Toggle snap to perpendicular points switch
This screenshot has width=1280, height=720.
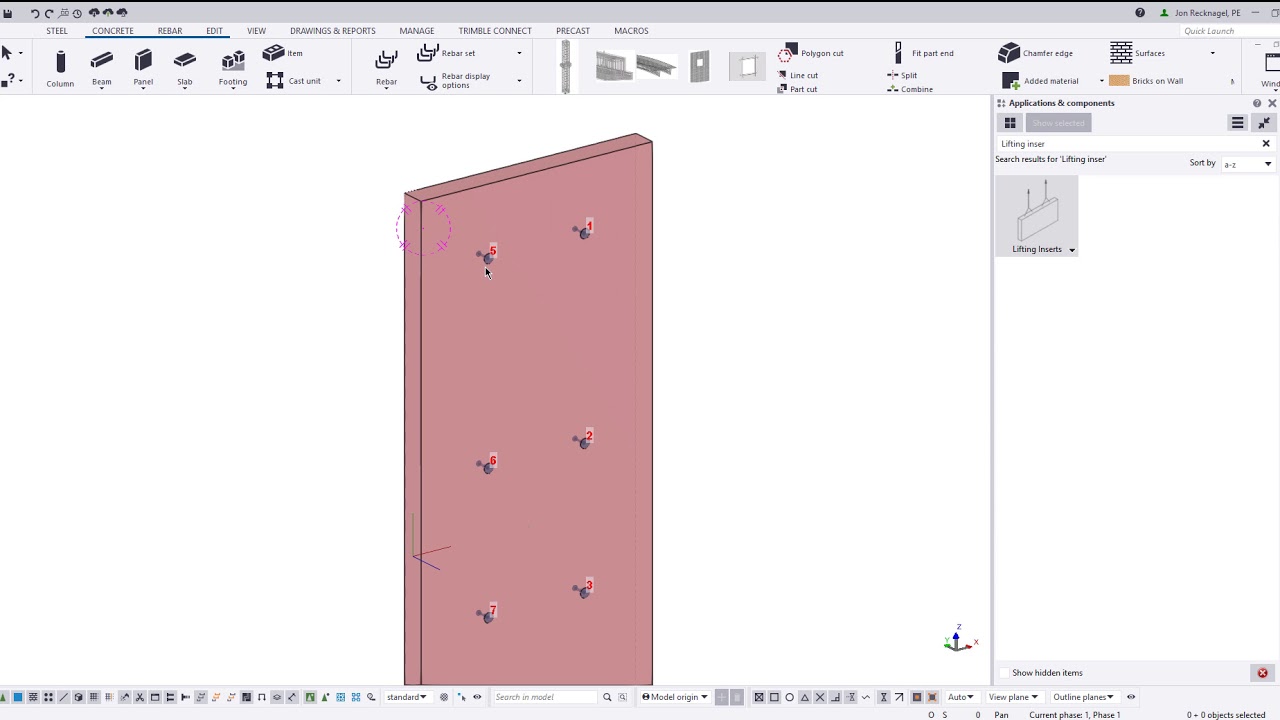click(x=836, y=697)
